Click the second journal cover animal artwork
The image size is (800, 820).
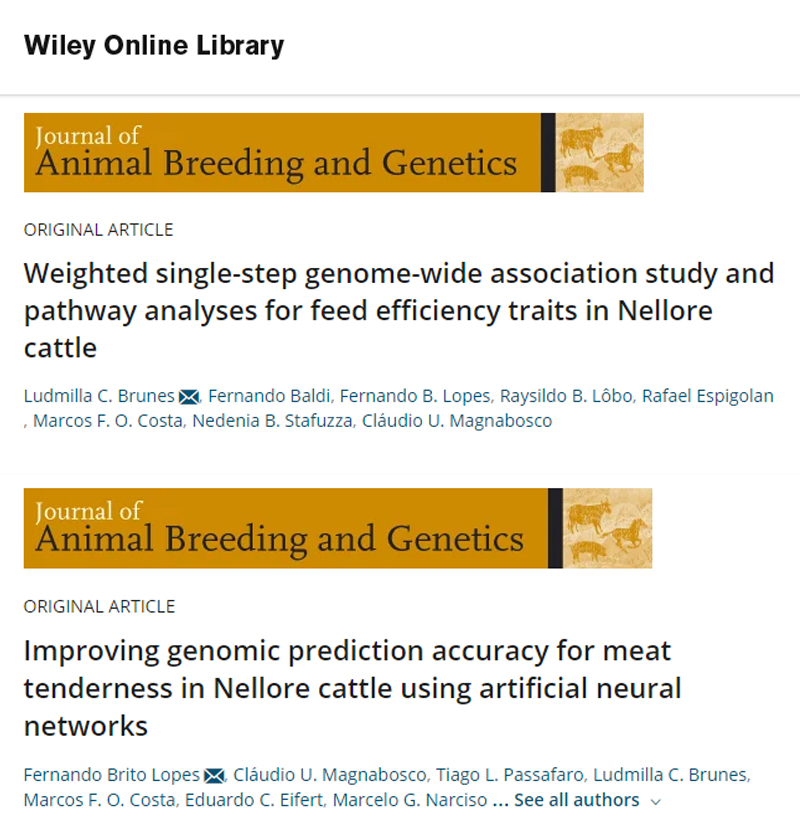pyautogui.click(x=608, y=528)
